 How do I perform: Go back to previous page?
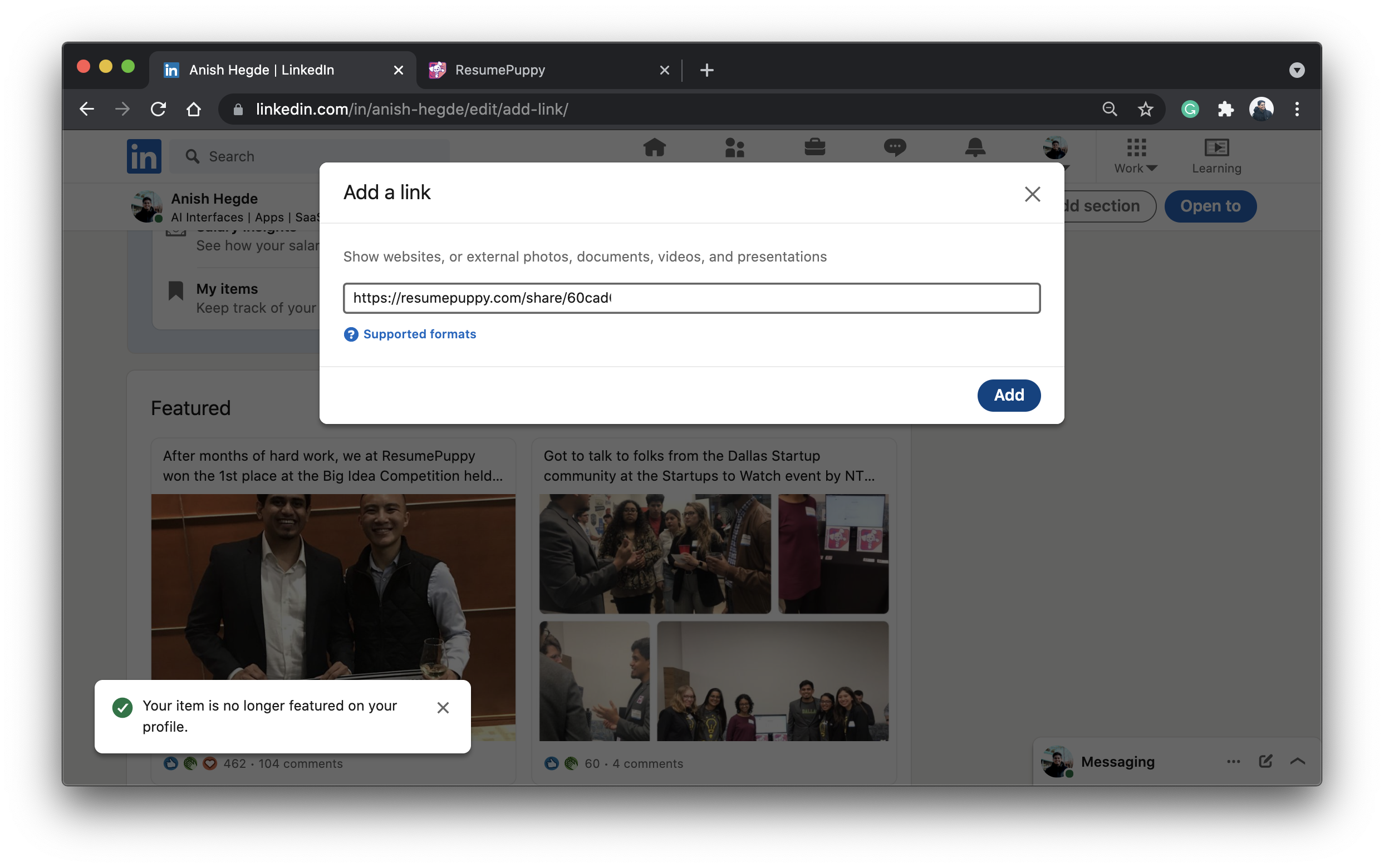87,109
